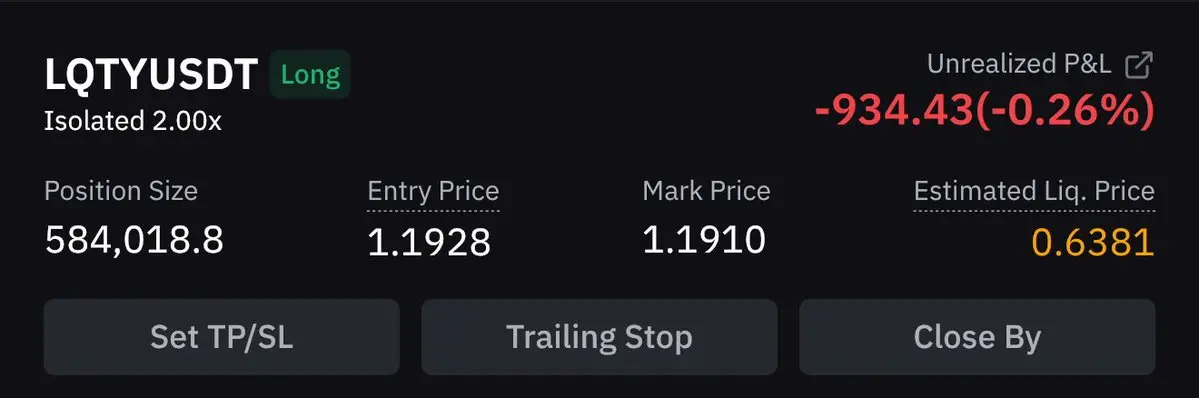Adjust leverage via Isolated 2.00x label

pos(133,122)
